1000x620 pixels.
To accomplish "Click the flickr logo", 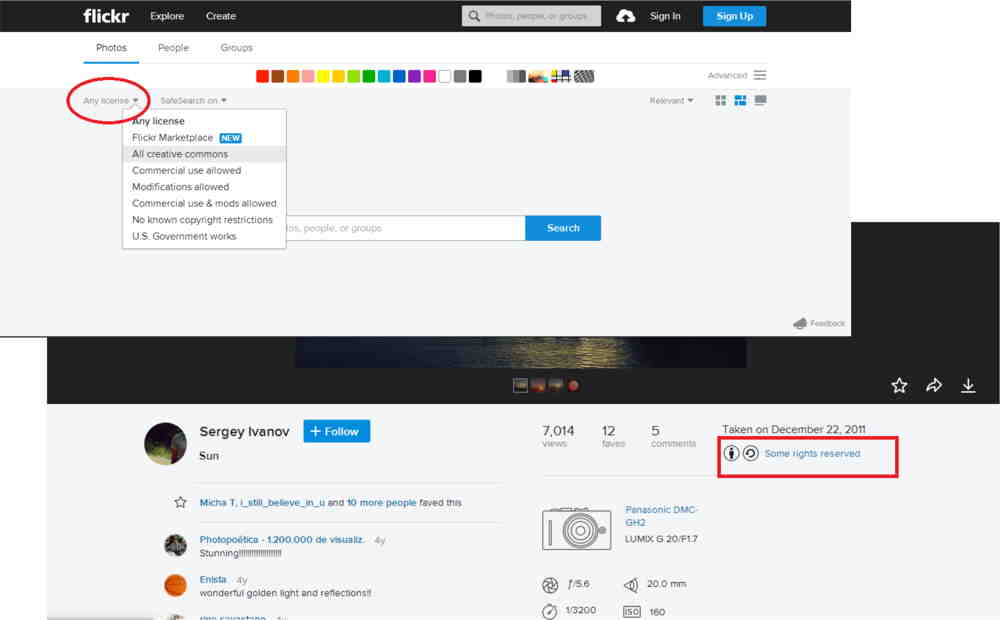I will pyautogui.click(x=106, y=16).
